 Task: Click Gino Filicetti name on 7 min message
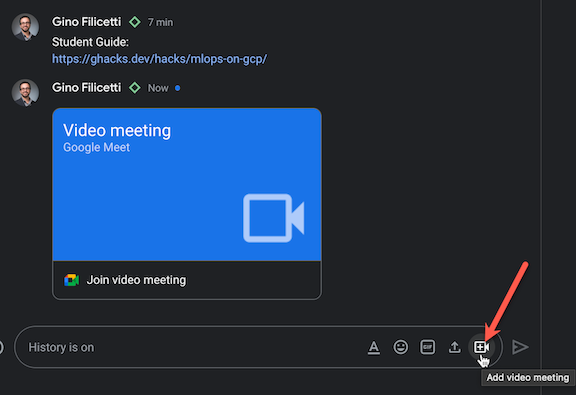tap(86, 22)
